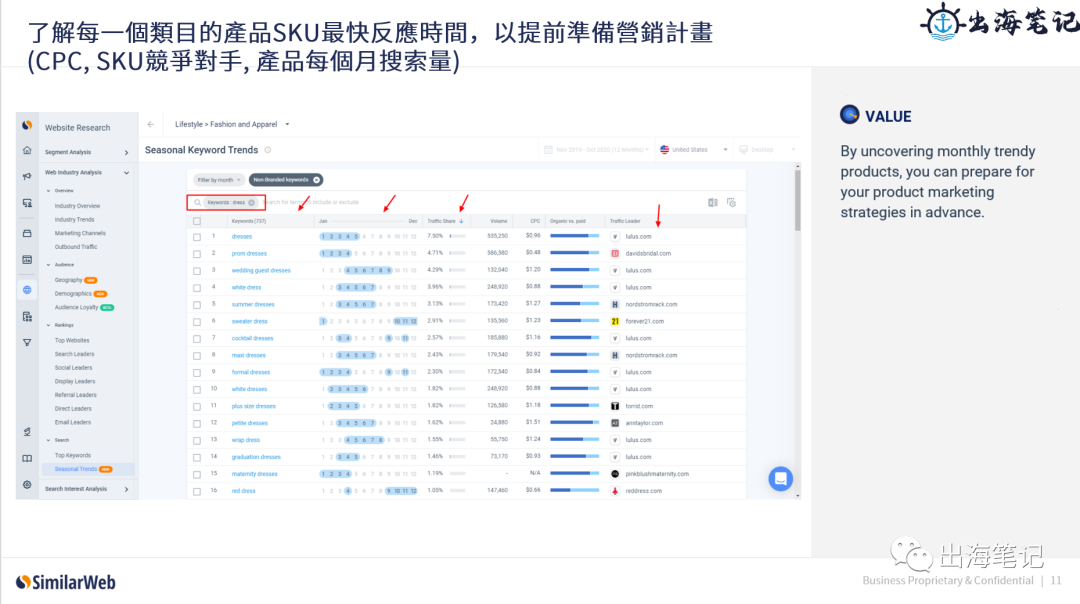1080x604 pixels.
Task: Check the checkbox on the dresses row
Action: point(196,237)
